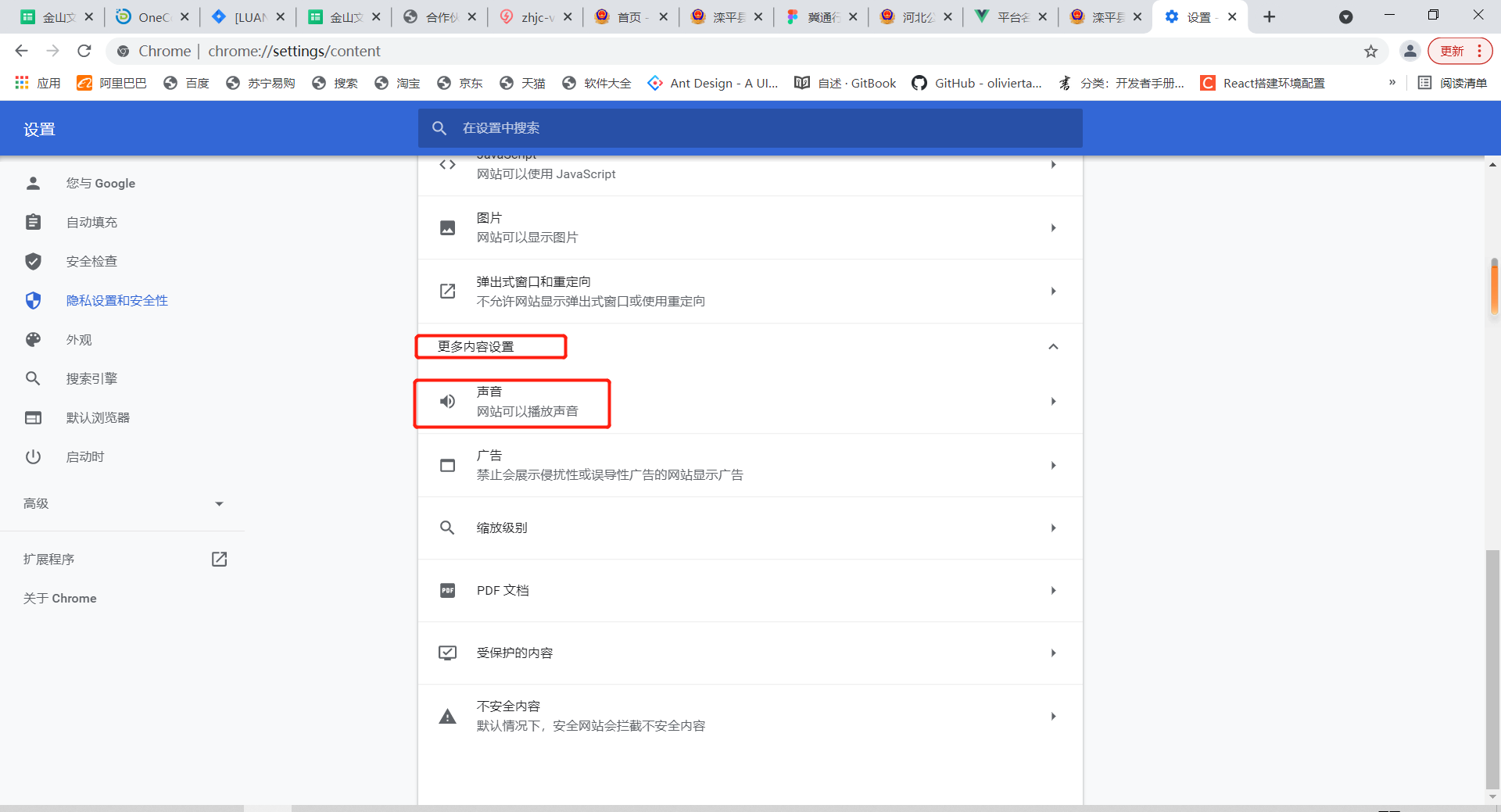Switch to the [LUAN browser tab
Image resolution: width=1501 pixels, height=812 pixels.
click(x=249, y=17)
